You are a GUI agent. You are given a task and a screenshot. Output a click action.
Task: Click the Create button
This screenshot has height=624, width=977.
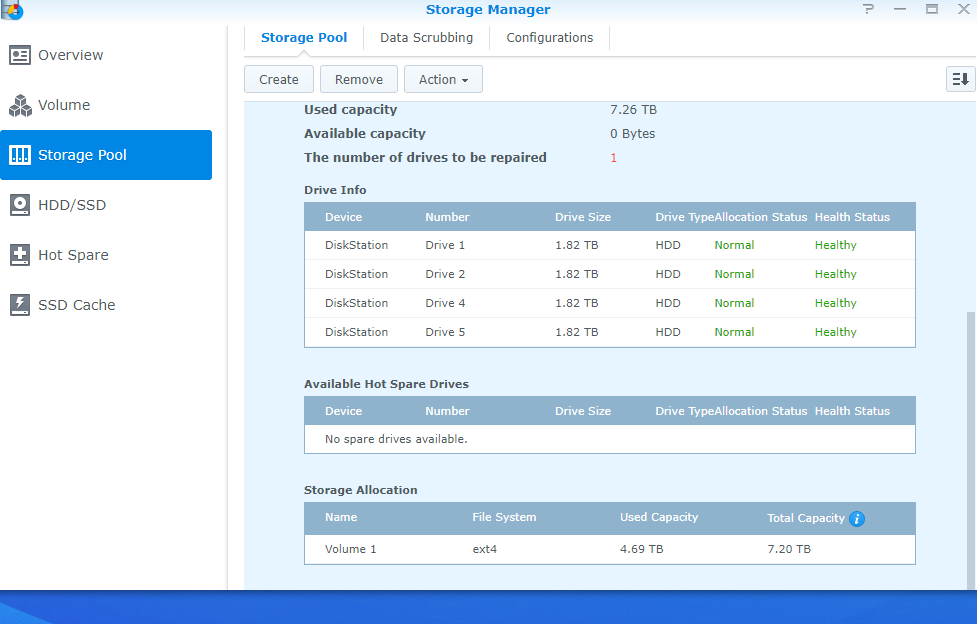click(279, 79)
